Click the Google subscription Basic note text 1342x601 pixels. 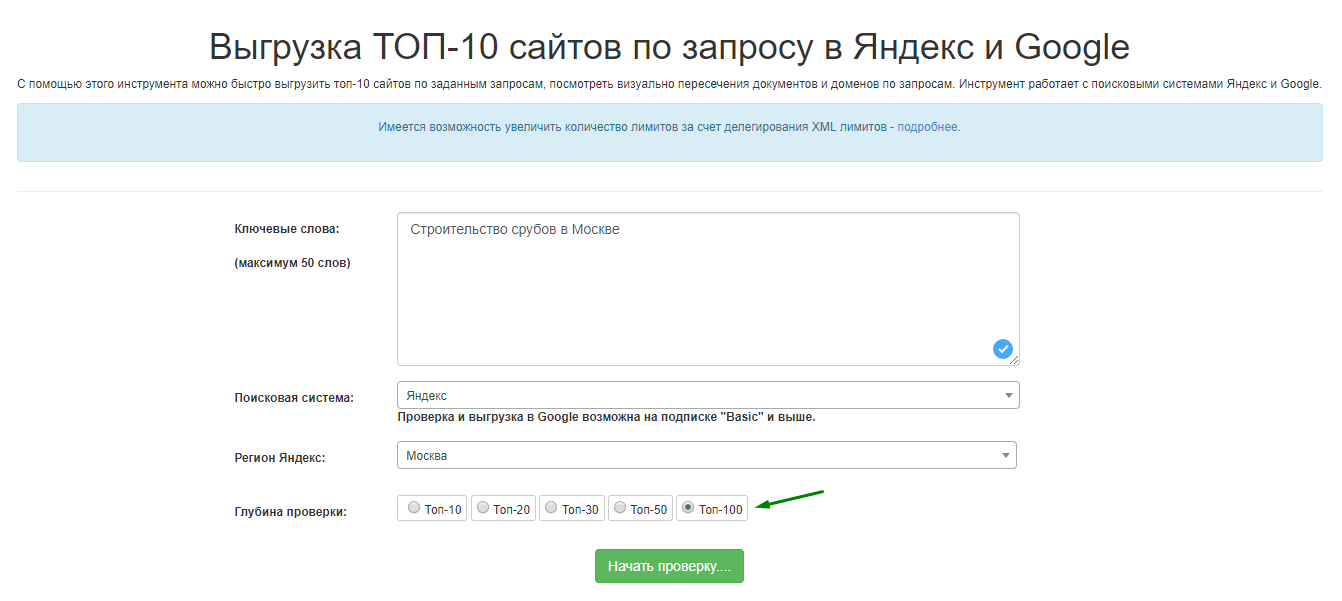pyautogui.click(x=606, y=417)
